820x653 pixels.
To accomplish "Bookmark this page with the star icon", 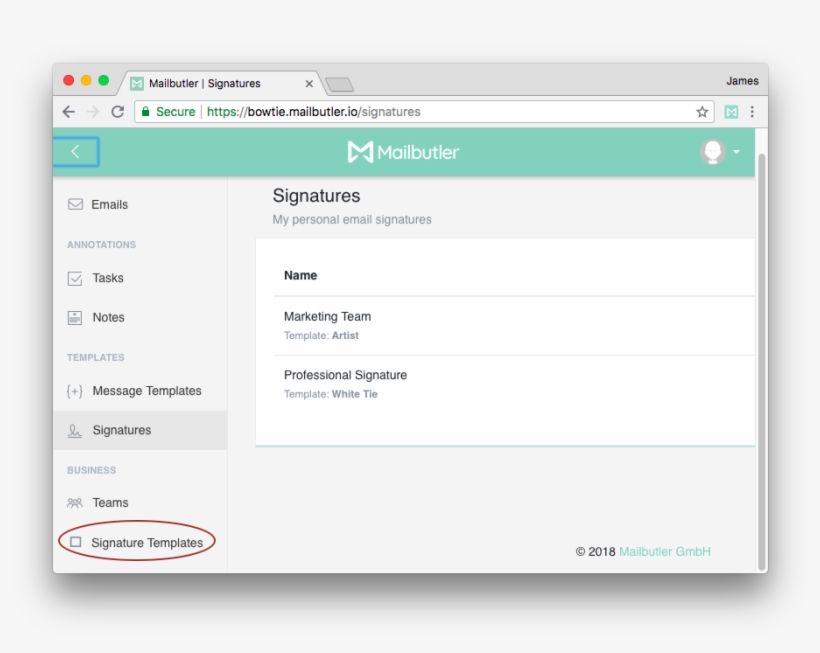I will pyautogui.click(x=702, y=112).
